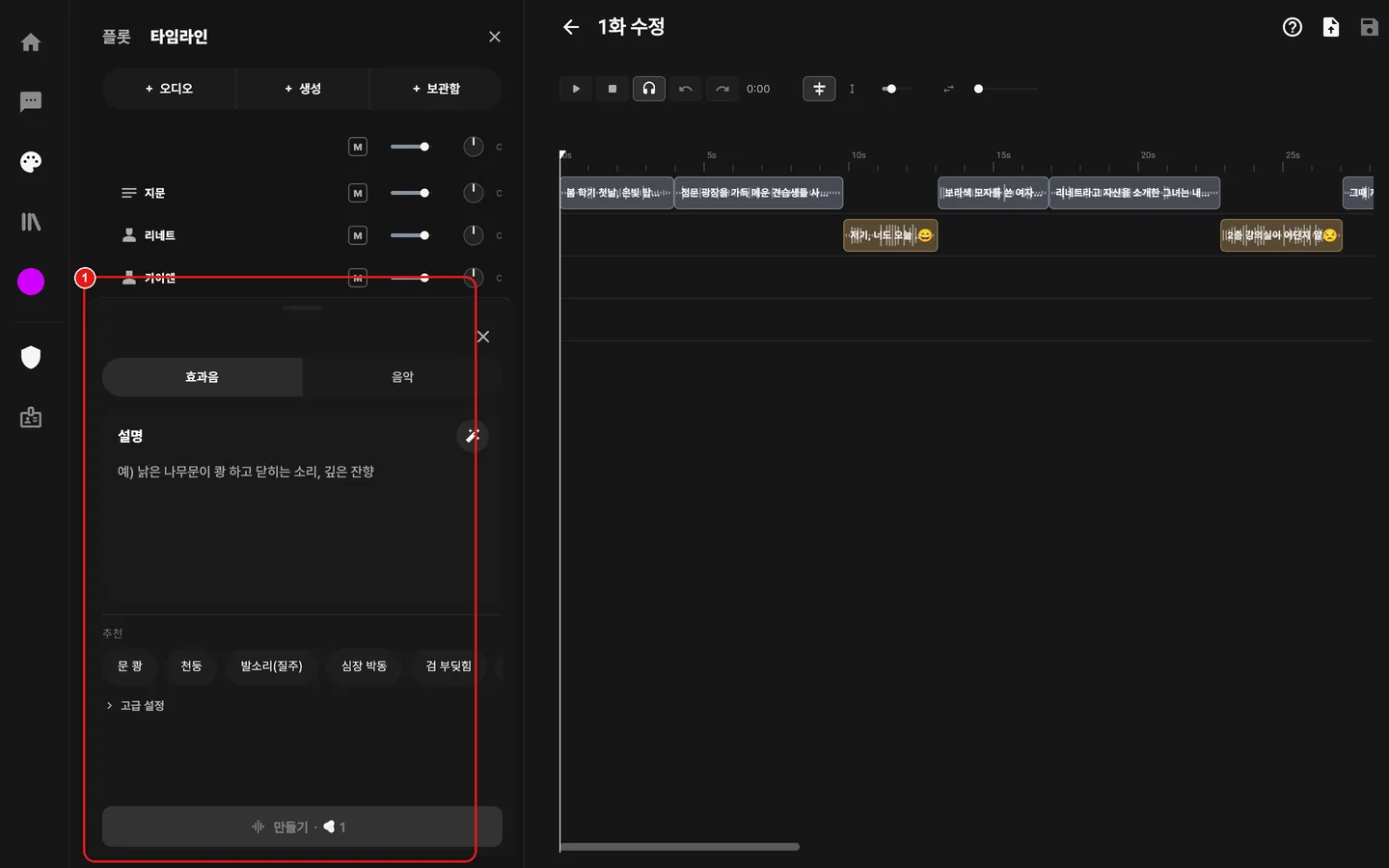The image size is (1389, 868).
Task: Select the 음악 tab
Action: tap(402, 377)
